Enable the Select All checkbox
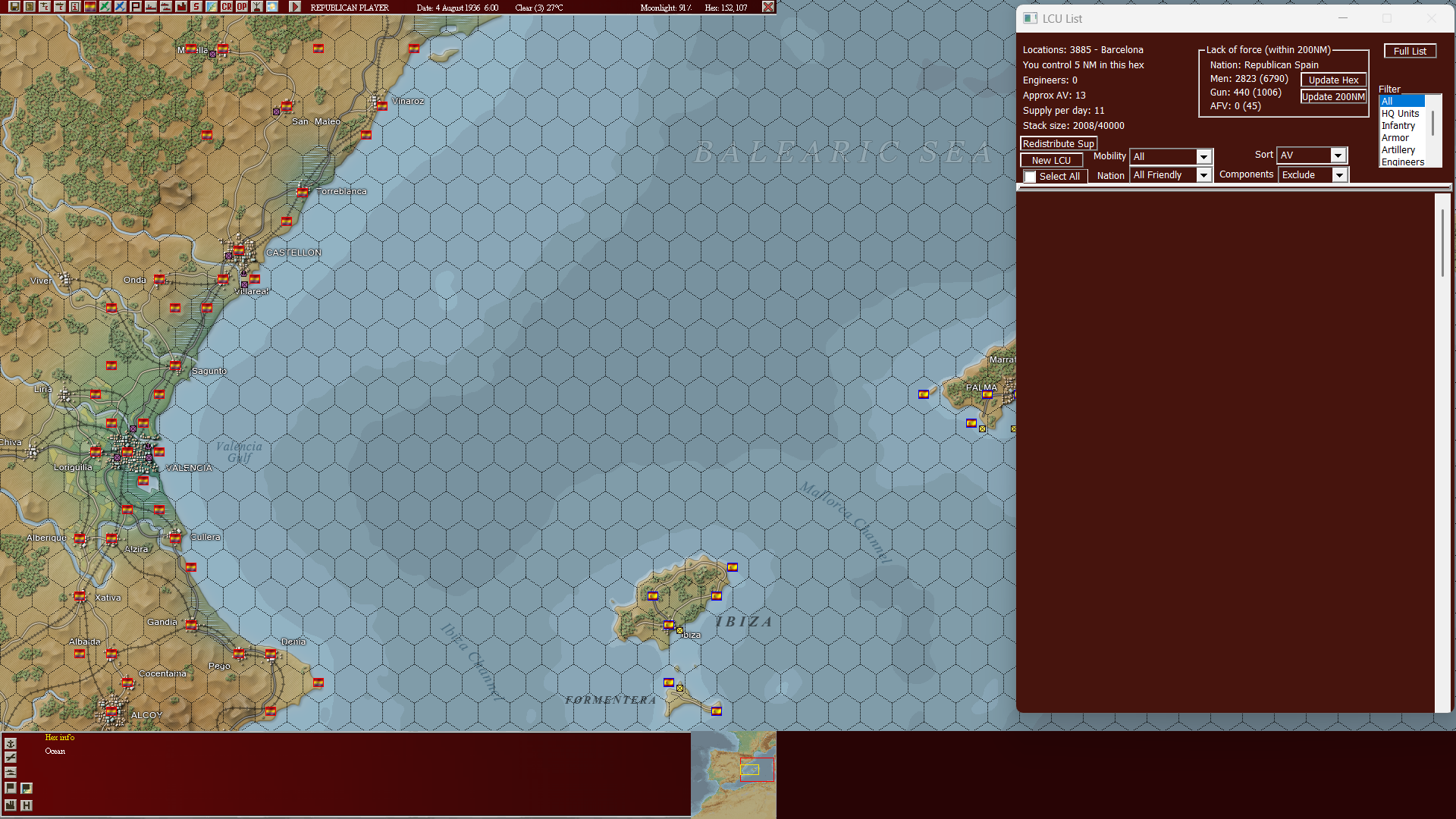Viewport: 1456px width, 819px height. (x=1030, y=175)
